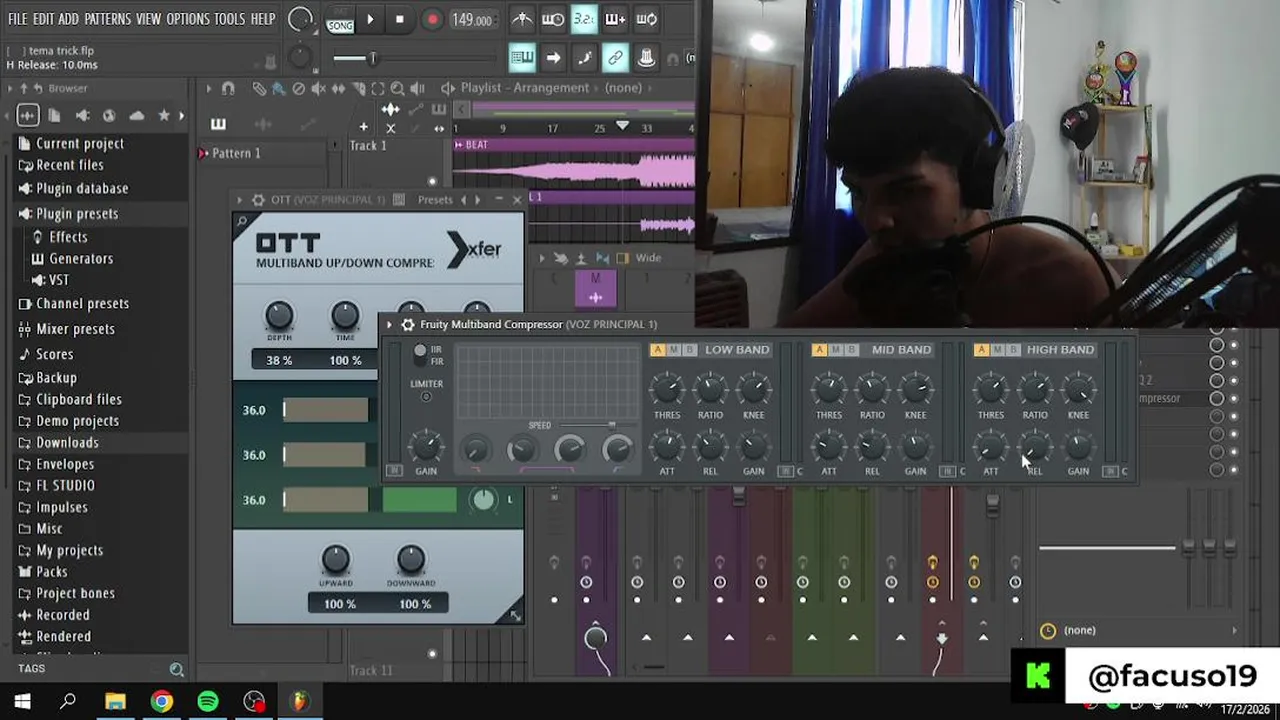Open the OPTIONS menu
1280x720 pixels.
click(188, 19)
